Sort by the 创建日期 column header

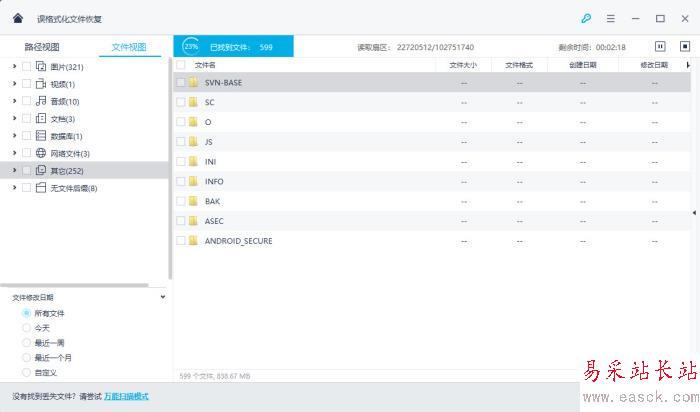click(x=583, y=65)
